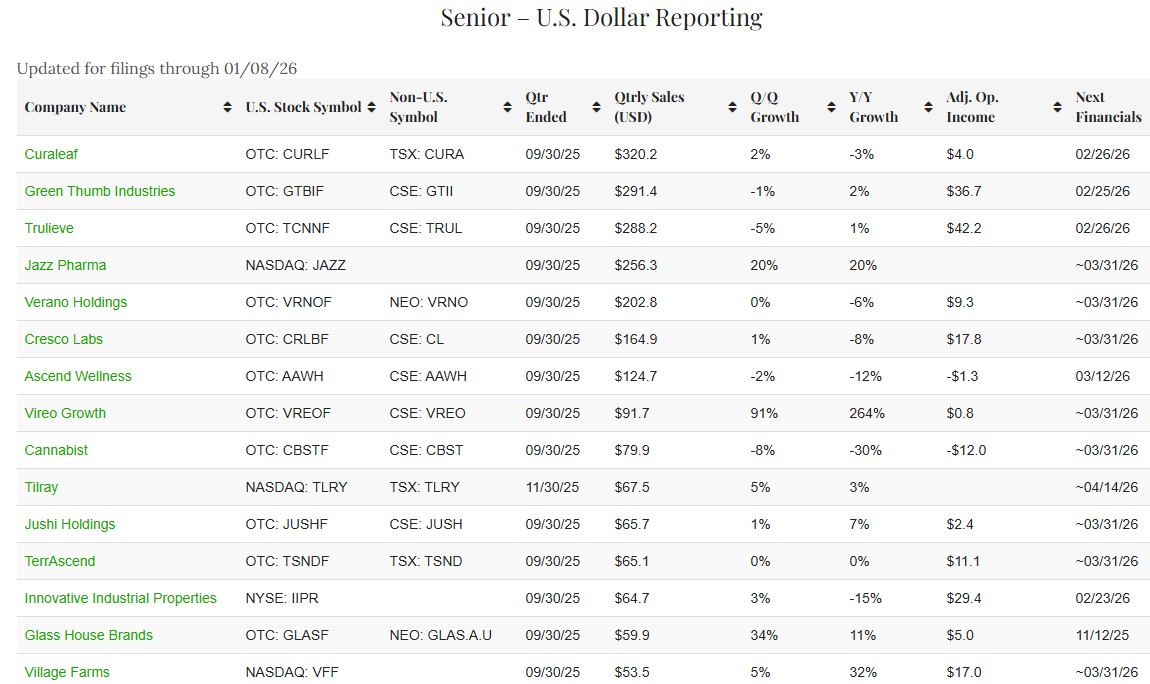The image size is (1150, 684).
Task: Sort by Qtrly Sales (USD) arrows
Action: [x=732, y=107]
